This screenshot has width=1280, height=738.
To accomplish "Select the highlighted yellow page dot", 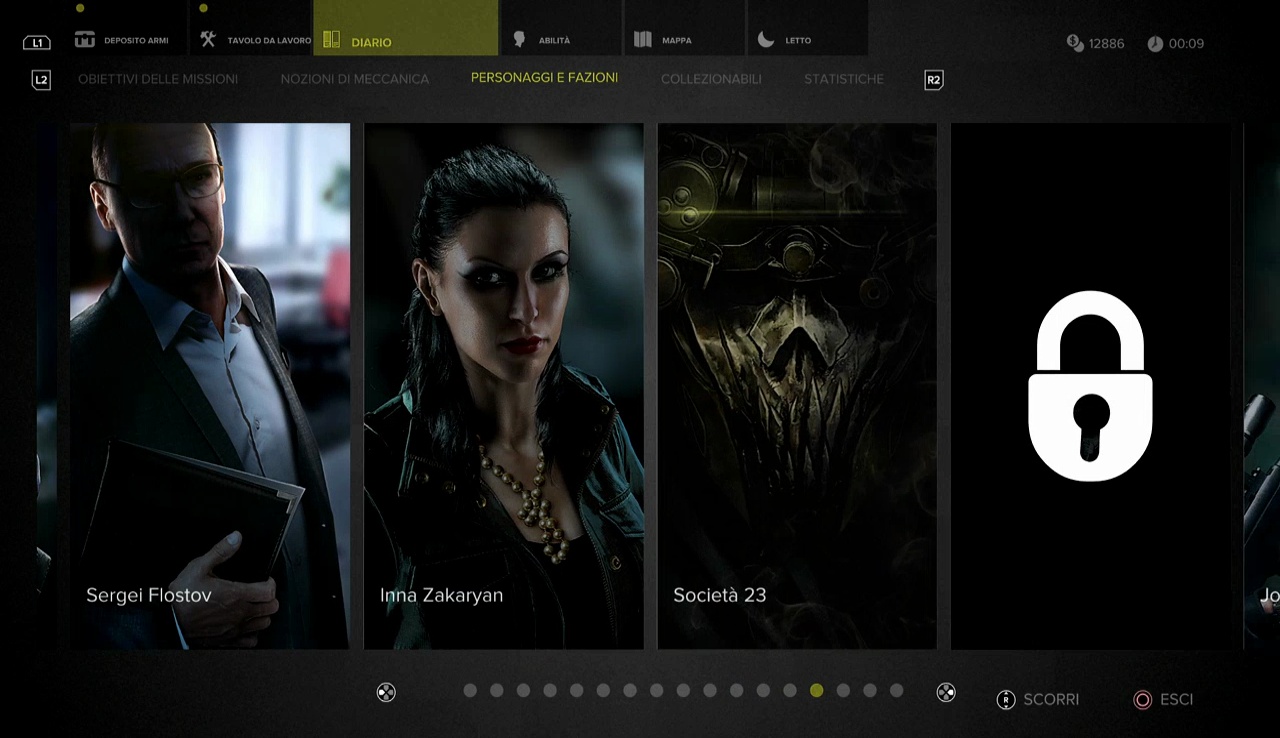I will (x=817, y=690).
